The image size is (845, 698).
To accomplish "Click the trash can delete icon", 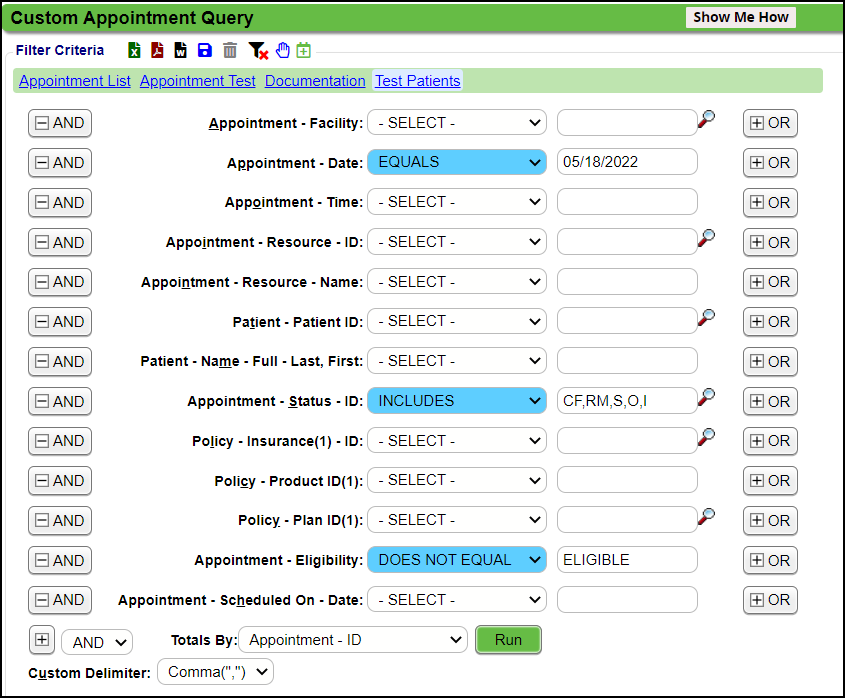I will pyautogui.click(x=230, y=50).
